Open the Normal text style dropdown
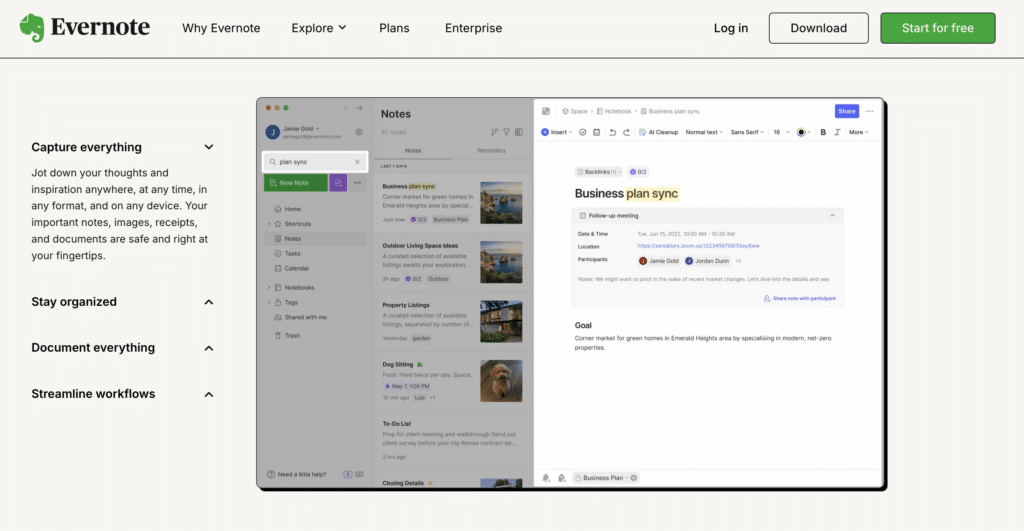This screenshot has width=1024, height=531. tap(704, 132)
